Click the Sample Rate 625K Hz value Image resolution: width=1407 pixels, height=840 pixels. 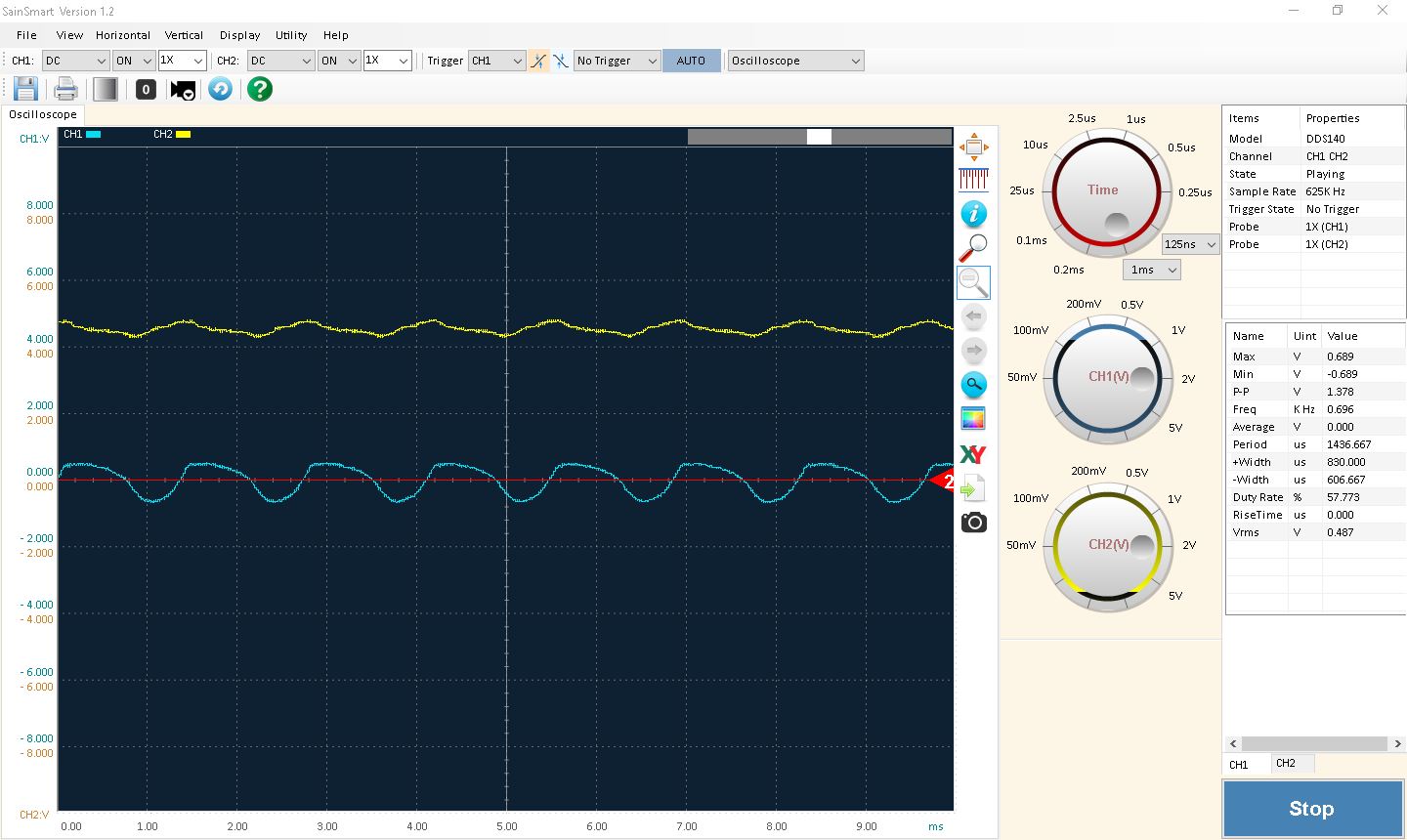click(1325, 191)
